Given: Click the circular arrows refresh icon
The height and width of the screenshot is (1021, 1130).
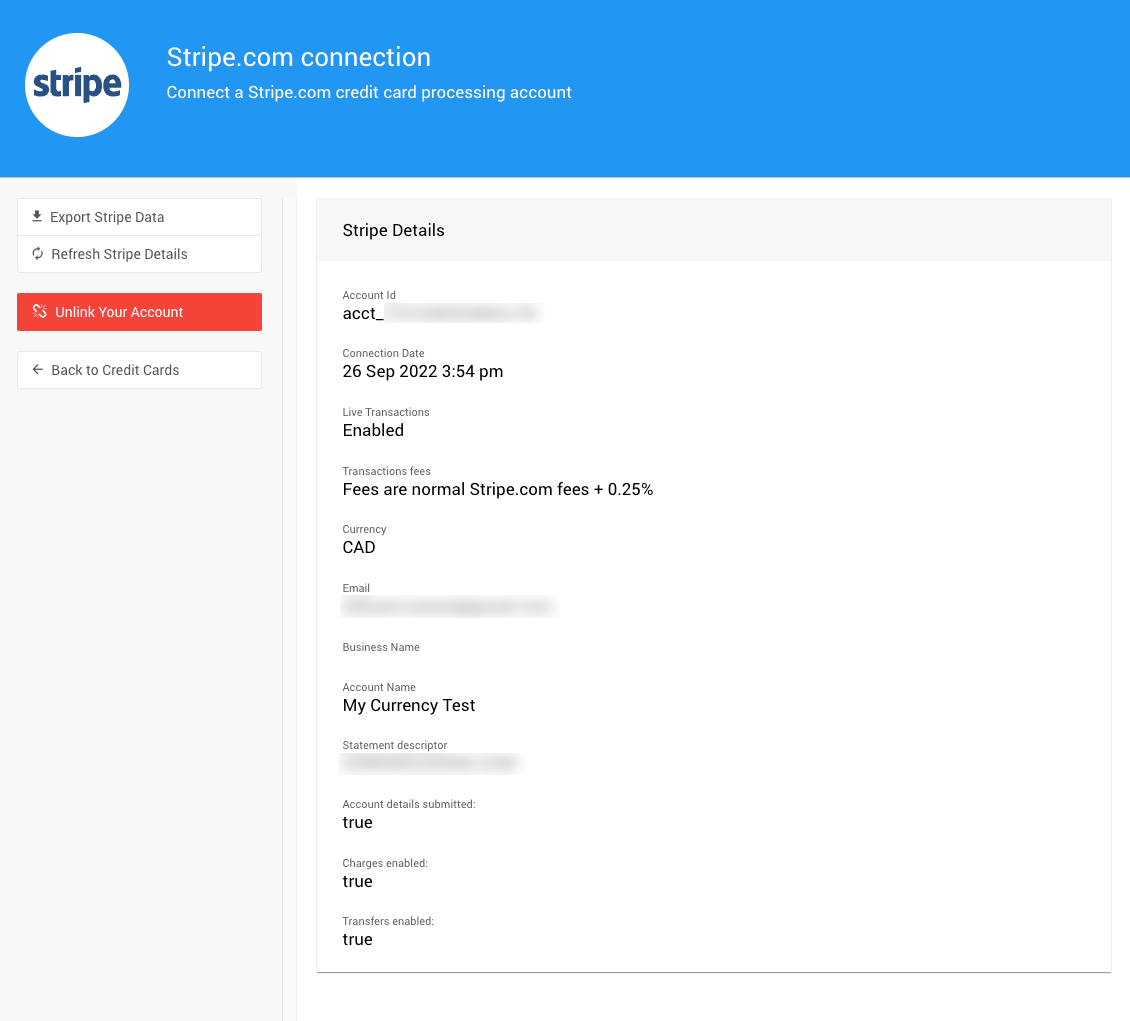Looking at the screenshot, I should coord(38,254).
